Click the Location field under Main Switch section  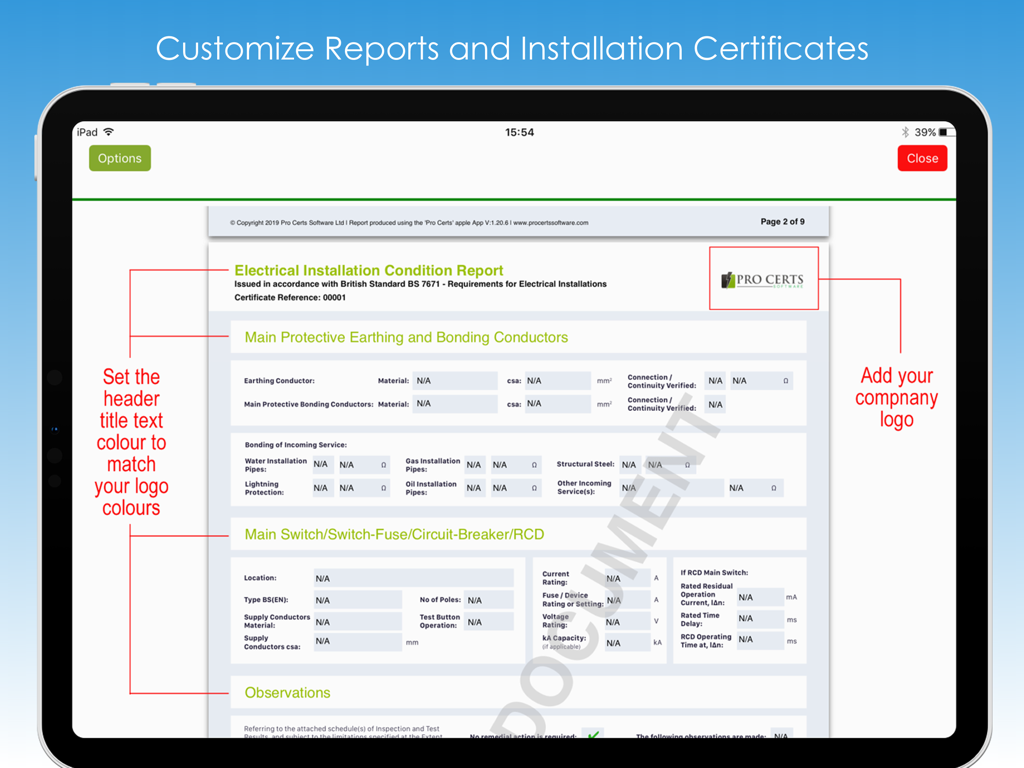click(x=413, y=577)
